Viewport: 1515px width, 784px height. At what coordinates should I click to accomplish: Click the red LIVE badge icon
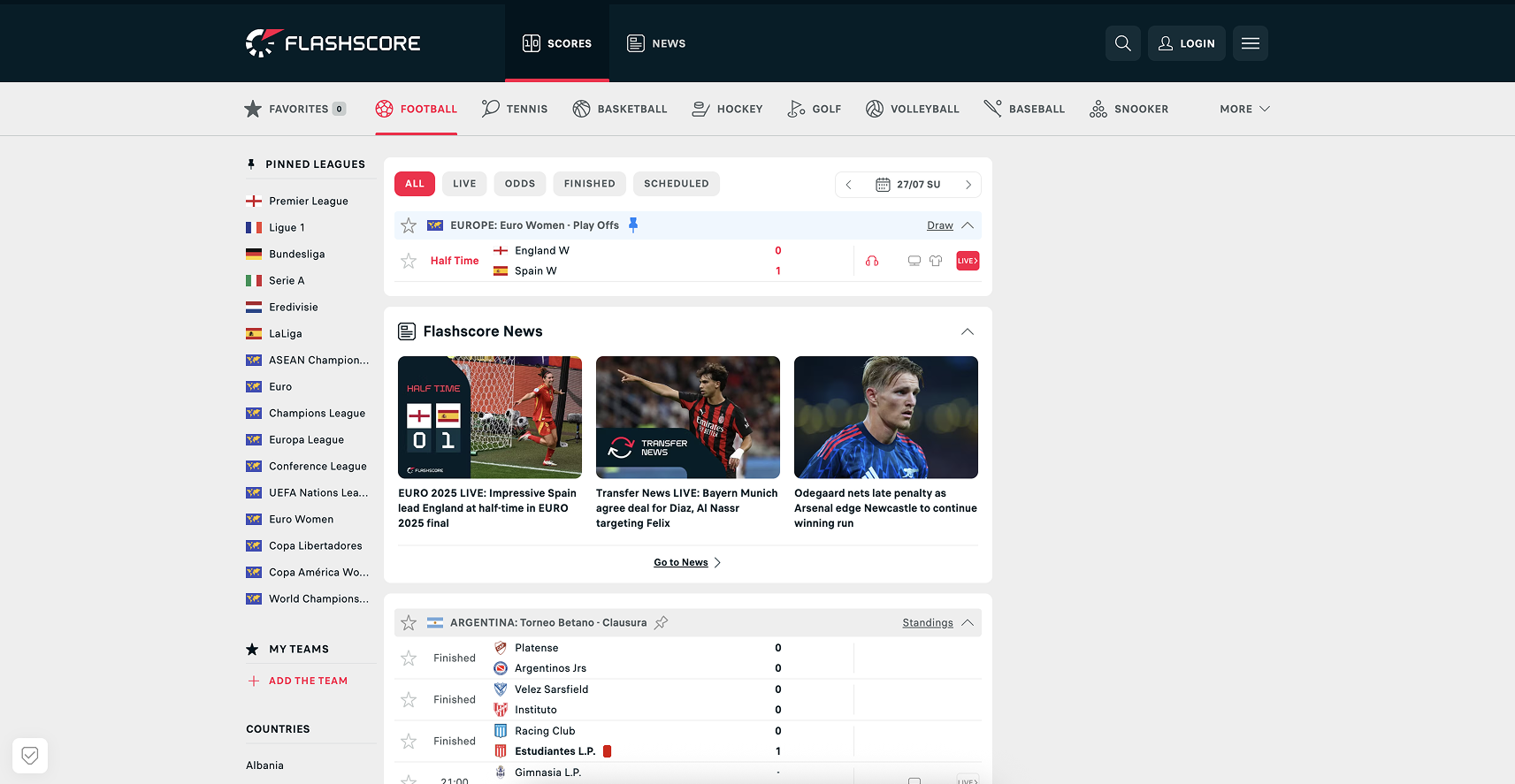point(968,261)
